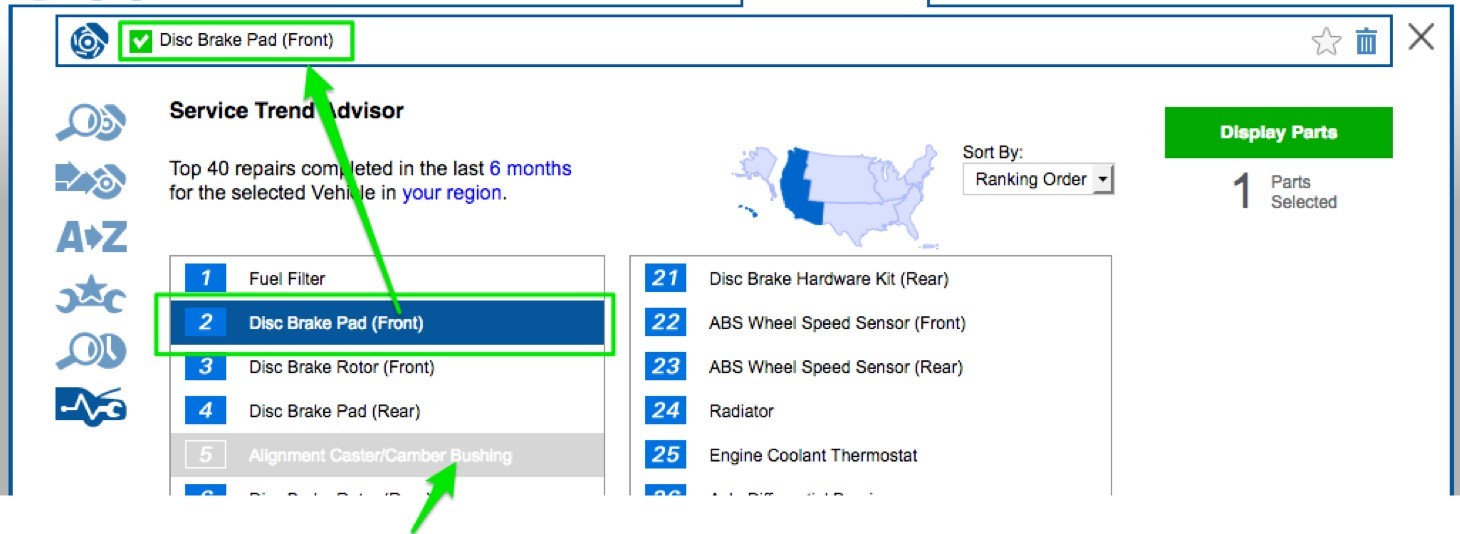Image resolution: width=1460 pixels, height=534 pixels.
Task: Select Radiator from the second column
Action: (741, 411)
